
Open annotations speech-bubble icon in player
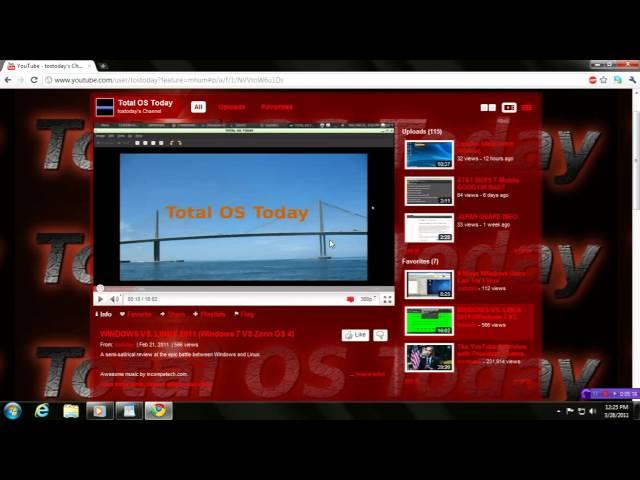click(x=350, y=299)
